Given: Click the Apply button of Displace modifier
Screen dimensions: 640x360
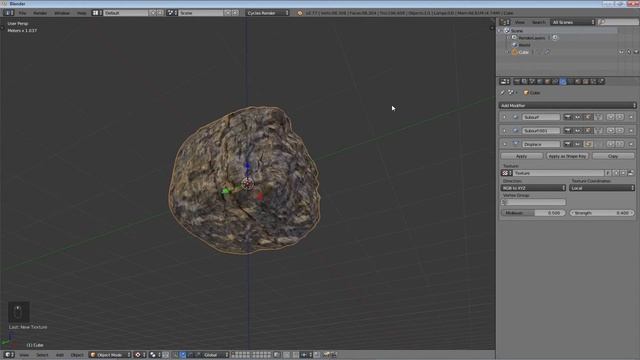Looking at the screenshot, I should point(522,156).
